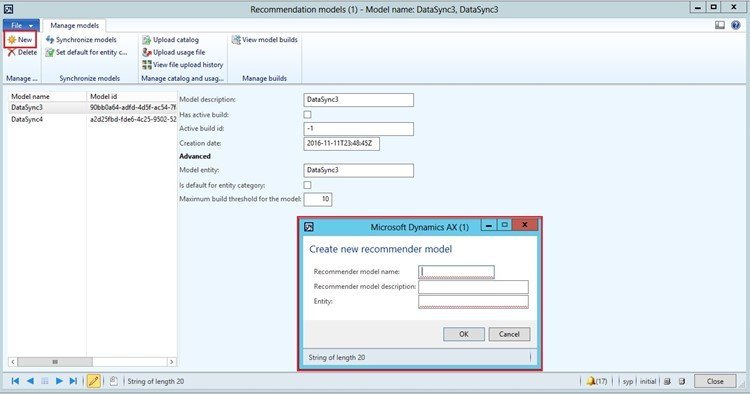Toggle Has active build checkbox
This screenshot has width=750, height=394.
(308, 115)
